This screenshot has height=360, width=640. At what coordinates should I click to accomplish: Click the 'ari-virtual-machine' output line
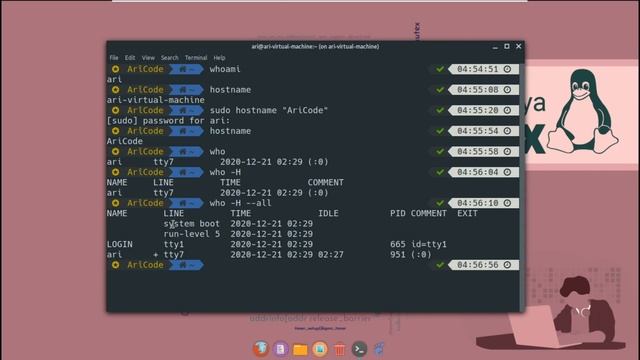click(156, 100)
